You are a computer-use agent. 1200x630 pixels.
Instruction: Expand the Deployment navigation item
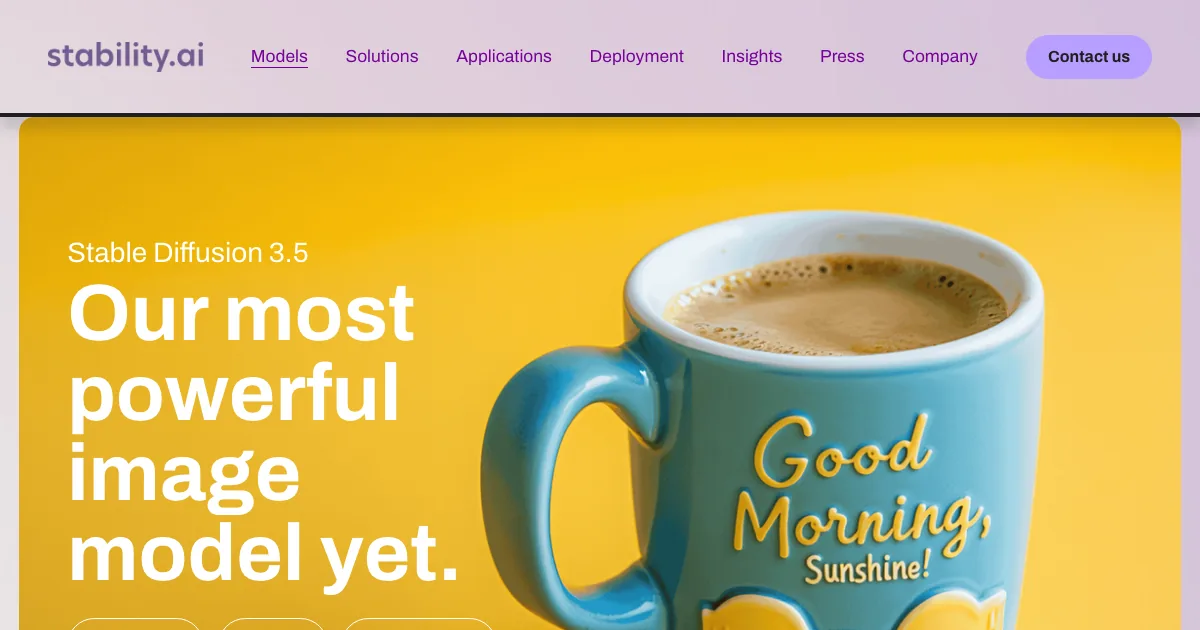pyautogui.click(x=636, y=56)
